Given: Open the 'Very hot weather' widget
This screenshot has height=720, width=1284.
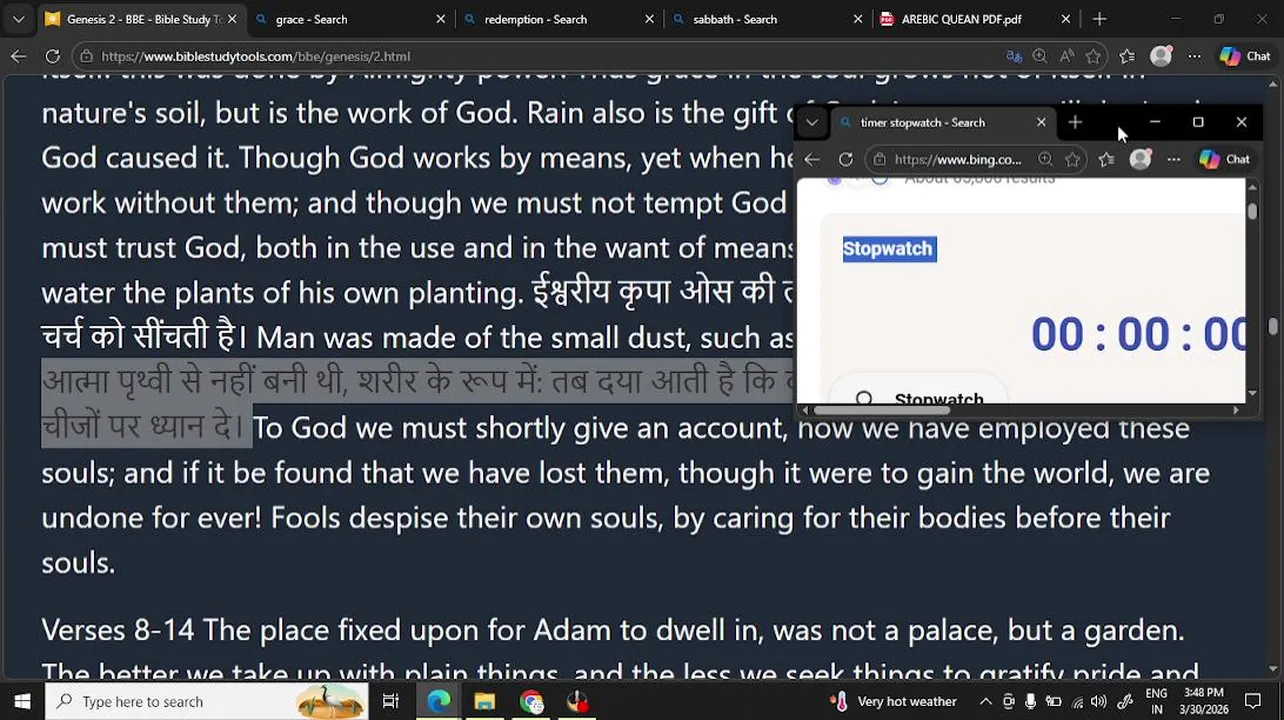Looking at the screenshot, I should pos(894,701).
